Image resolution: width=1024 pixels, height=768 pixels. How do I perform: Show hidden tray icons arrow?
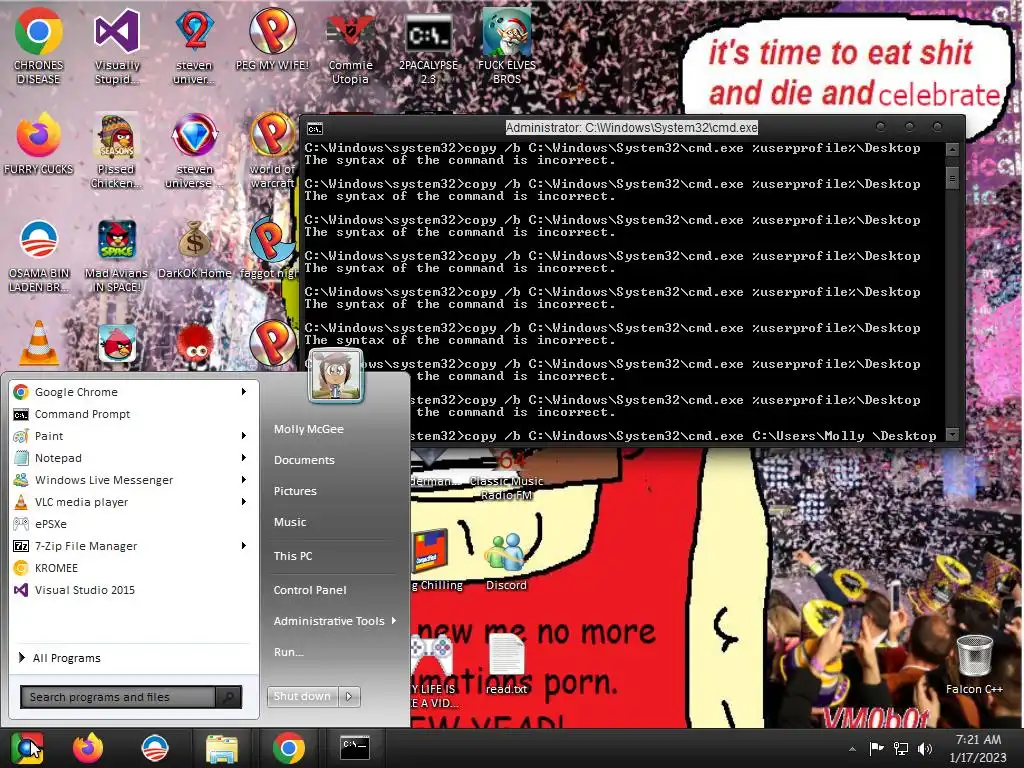tap(852, 749)
